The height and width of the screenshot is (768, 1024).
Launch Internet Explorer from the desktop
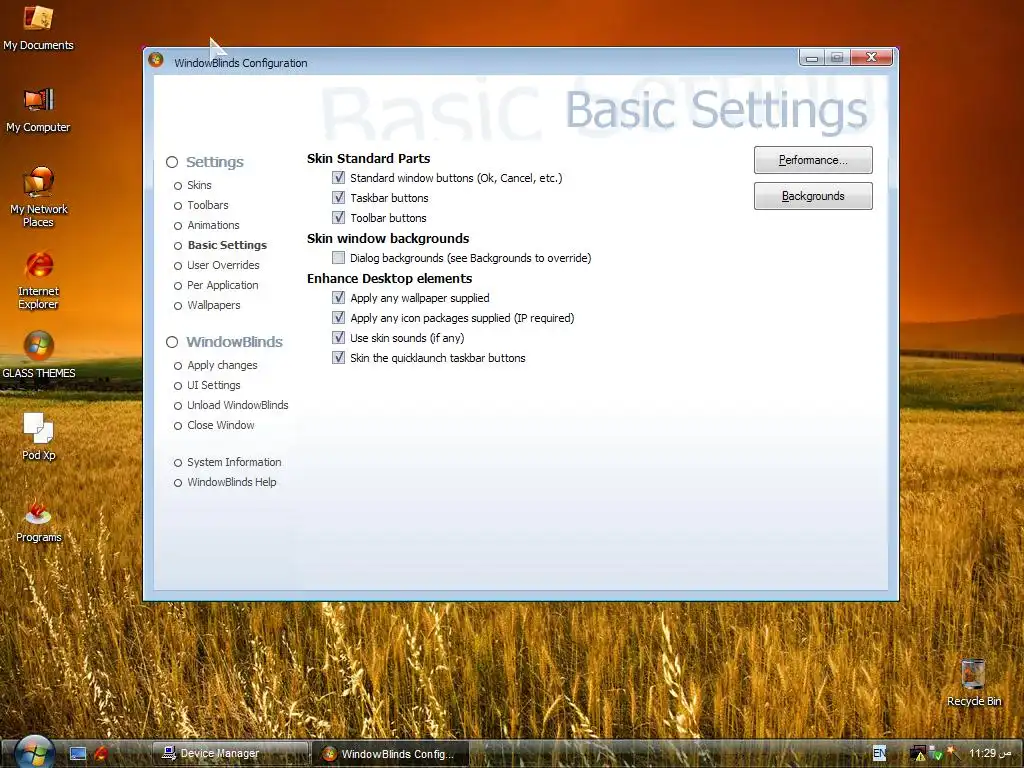coord(39,280)
